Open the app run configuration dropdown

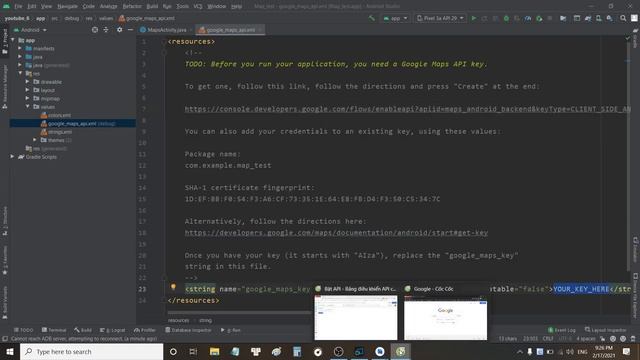(396, 18)
